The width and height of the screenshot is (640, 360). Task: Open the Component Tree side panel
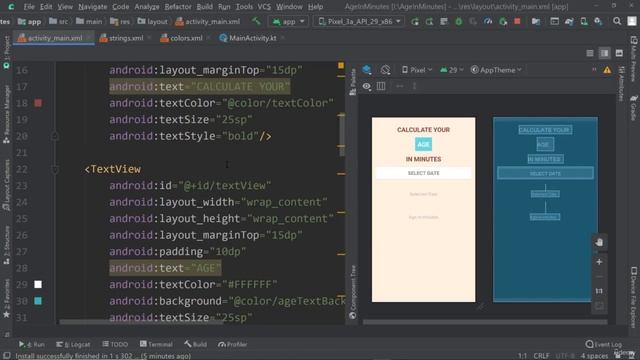(353, 291)
